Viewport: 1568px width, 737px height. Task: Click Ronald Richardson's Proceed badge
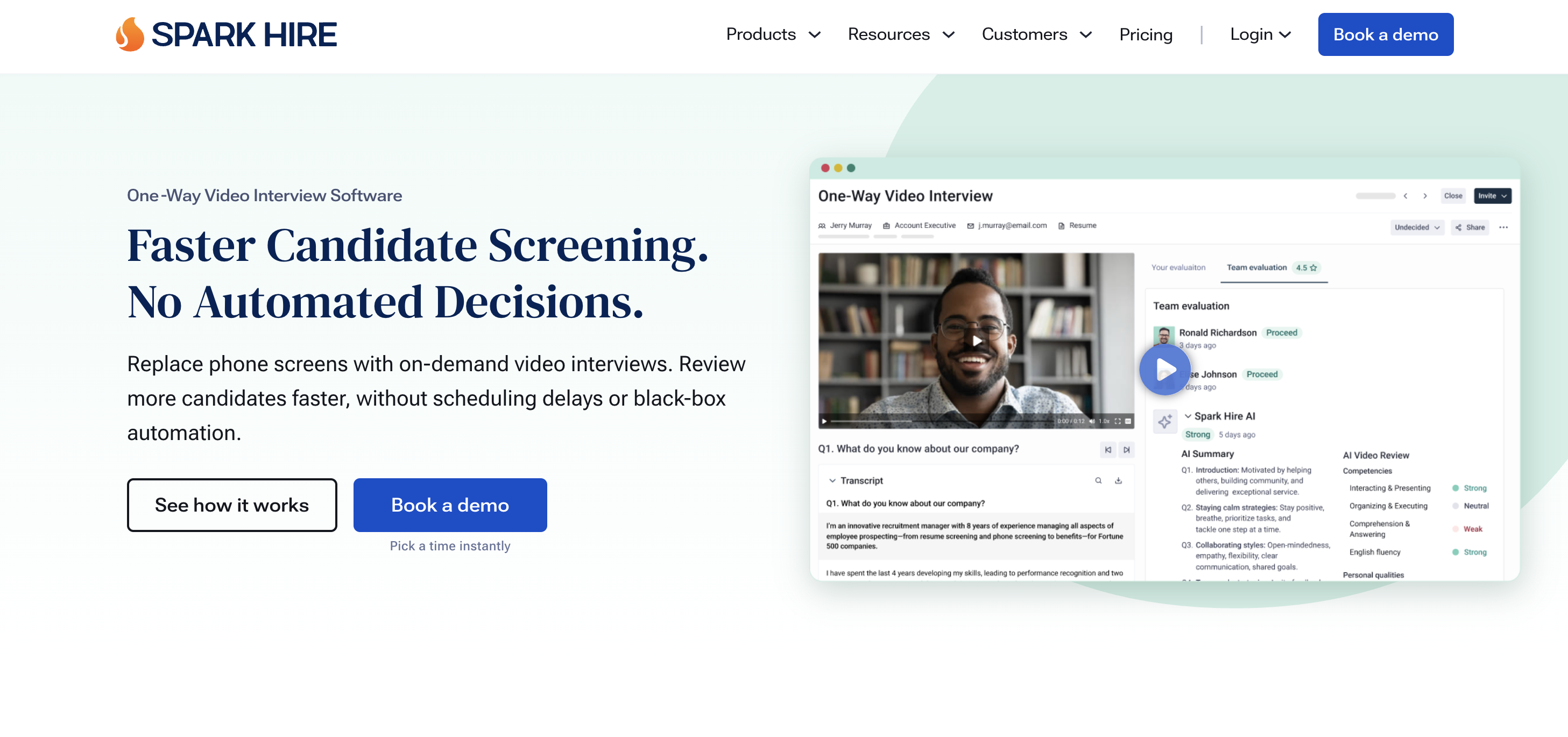(x=1281, y=333)
